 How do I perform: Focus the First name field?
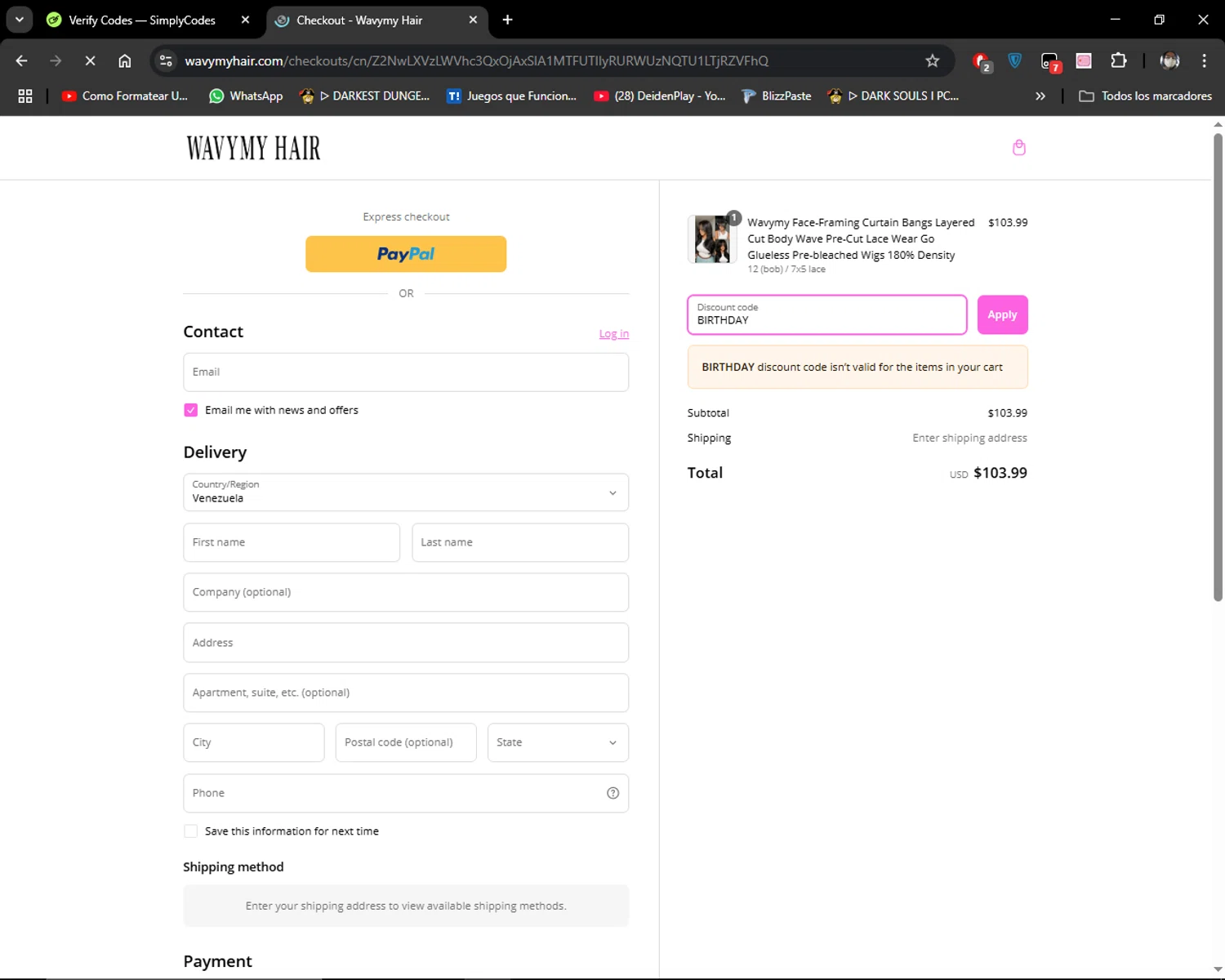(292, 542)
